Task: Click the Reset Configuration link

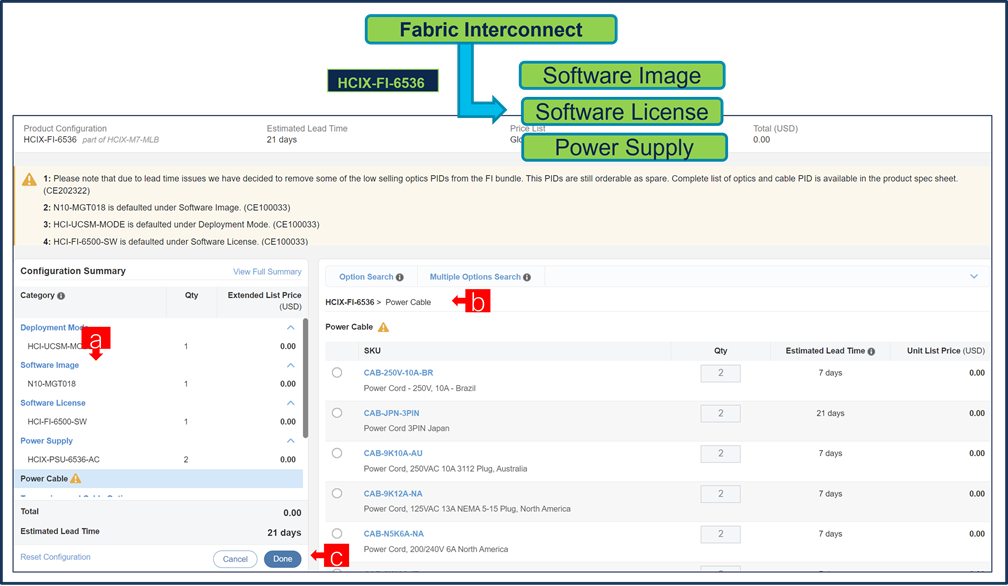Action: 55,557
